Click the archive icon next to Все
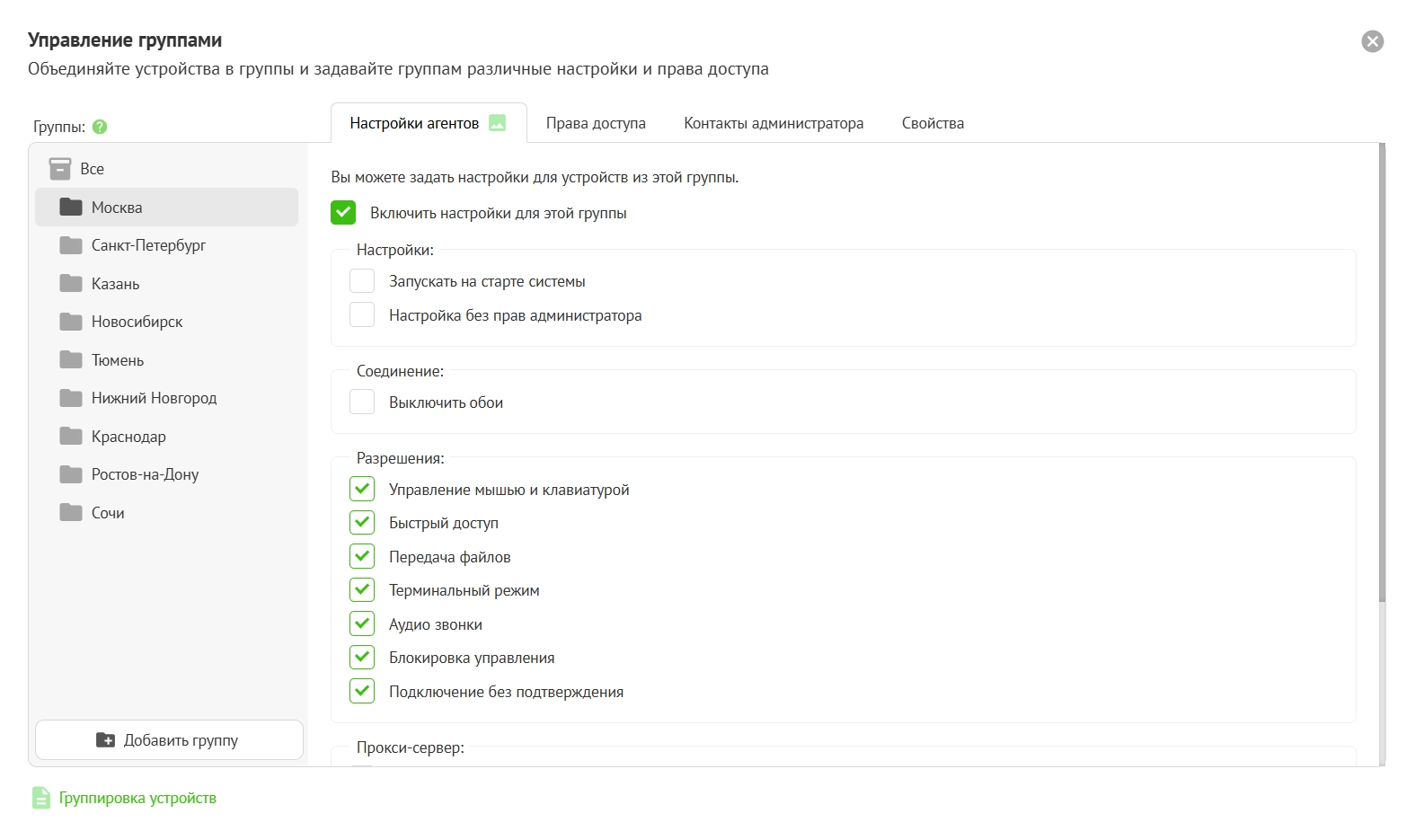Screen dimensions: 1415x840 (60, 169)
